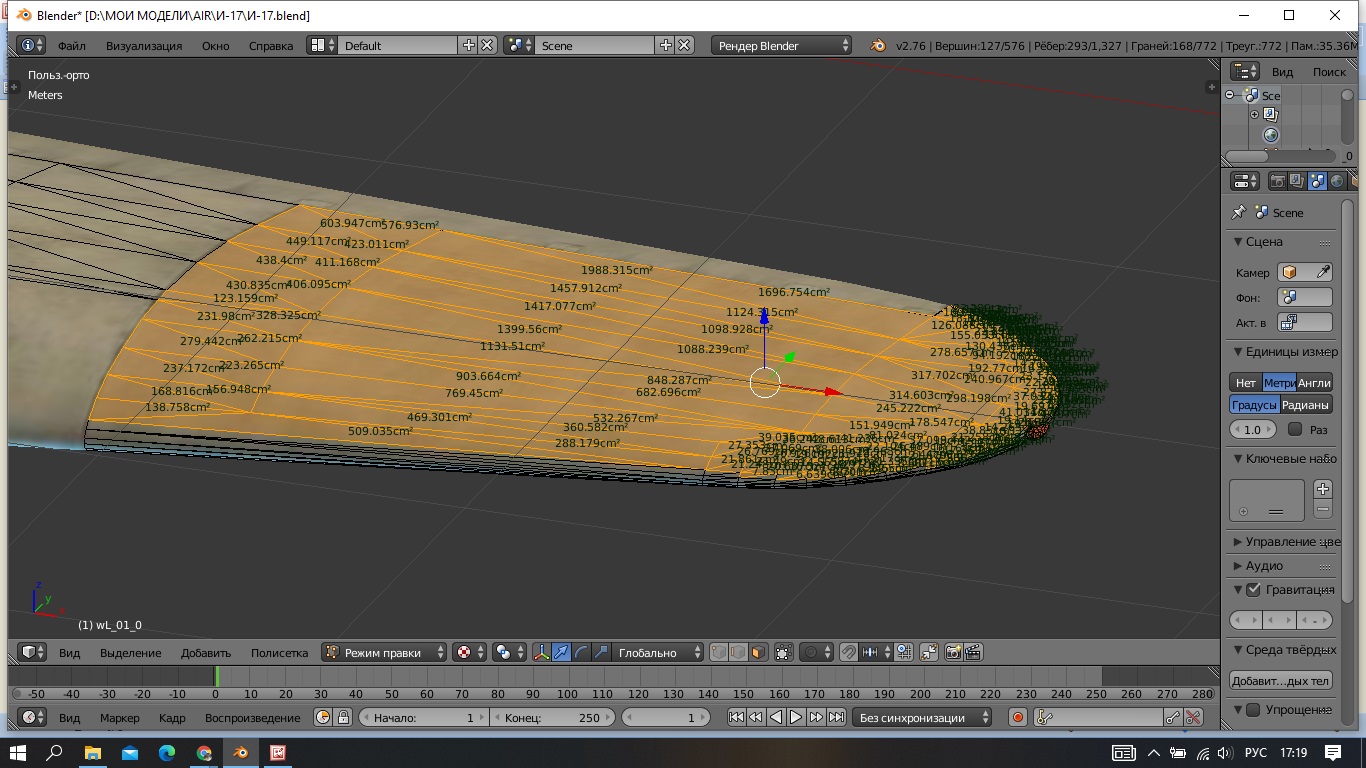
Task: Click the camera eyedropper icon
Action: click(x=1322, y=272)
